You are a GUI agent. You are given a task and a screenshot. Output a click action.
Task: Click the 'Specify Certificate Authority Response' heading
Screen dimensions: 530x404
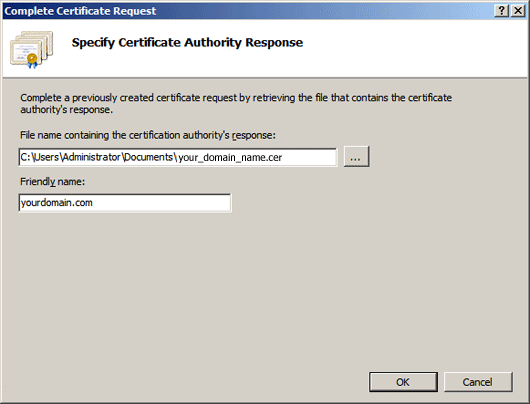click(187, 43)
